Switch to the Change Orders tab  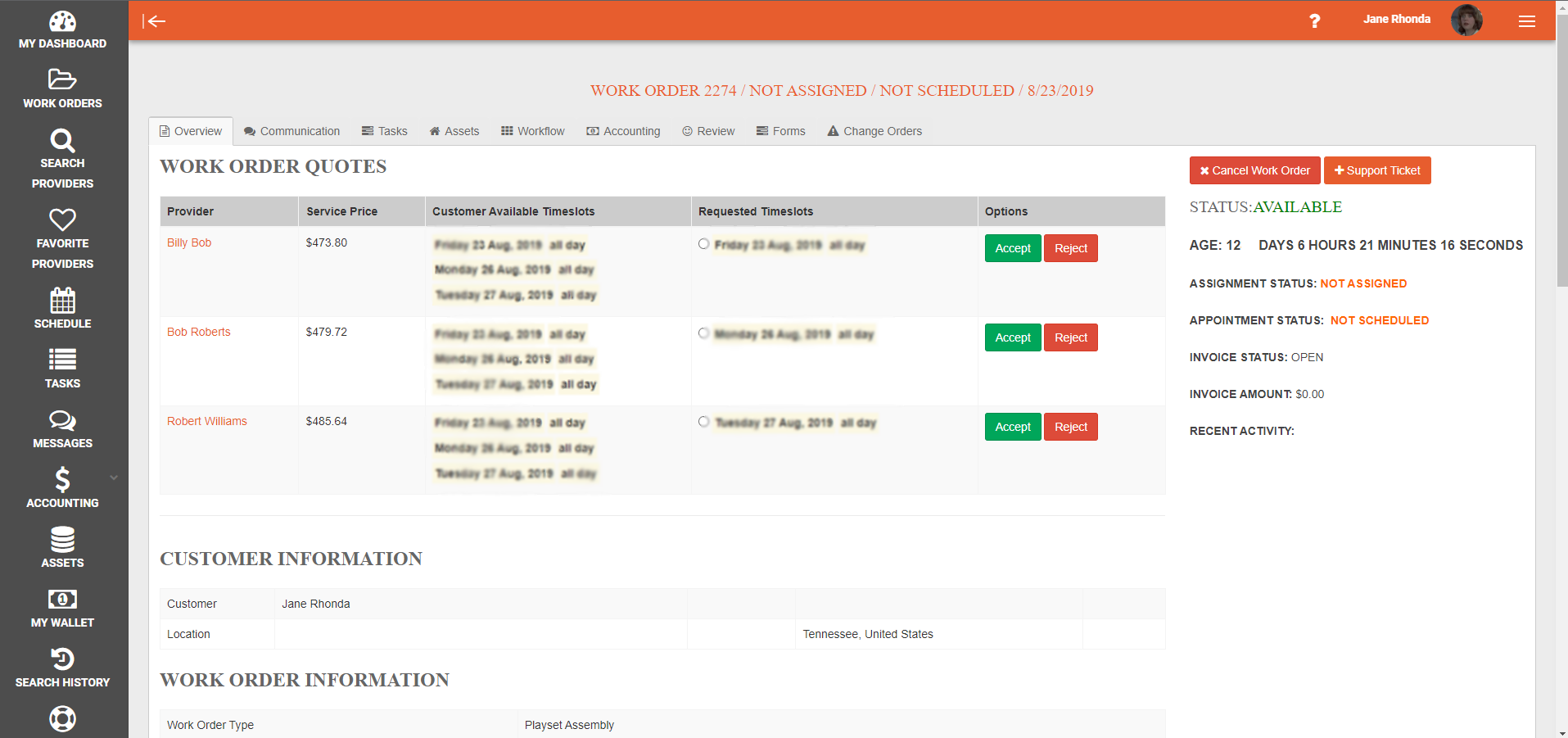tap(874, 131)
